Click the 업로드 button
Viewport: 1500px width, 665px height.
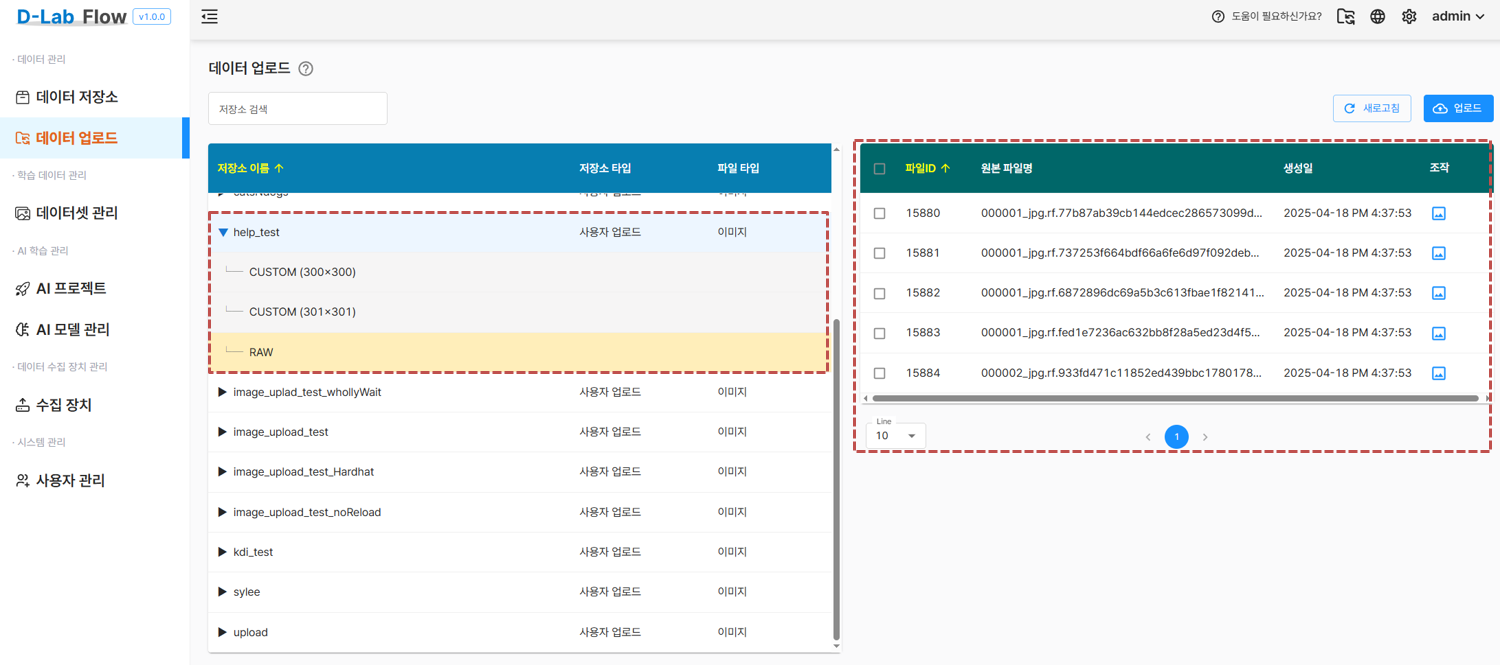pyautogui.click(x=1458, y=108)
